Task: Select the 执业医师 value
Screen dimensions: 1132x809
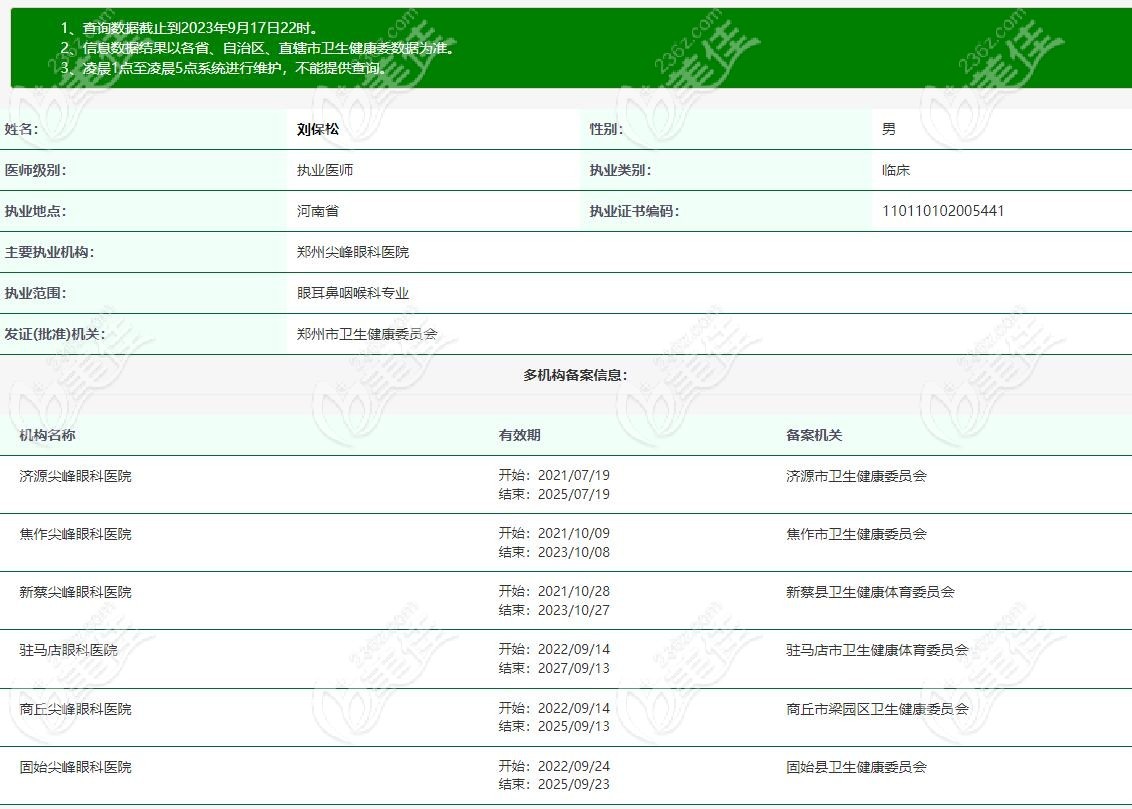Action: (325, 170)
